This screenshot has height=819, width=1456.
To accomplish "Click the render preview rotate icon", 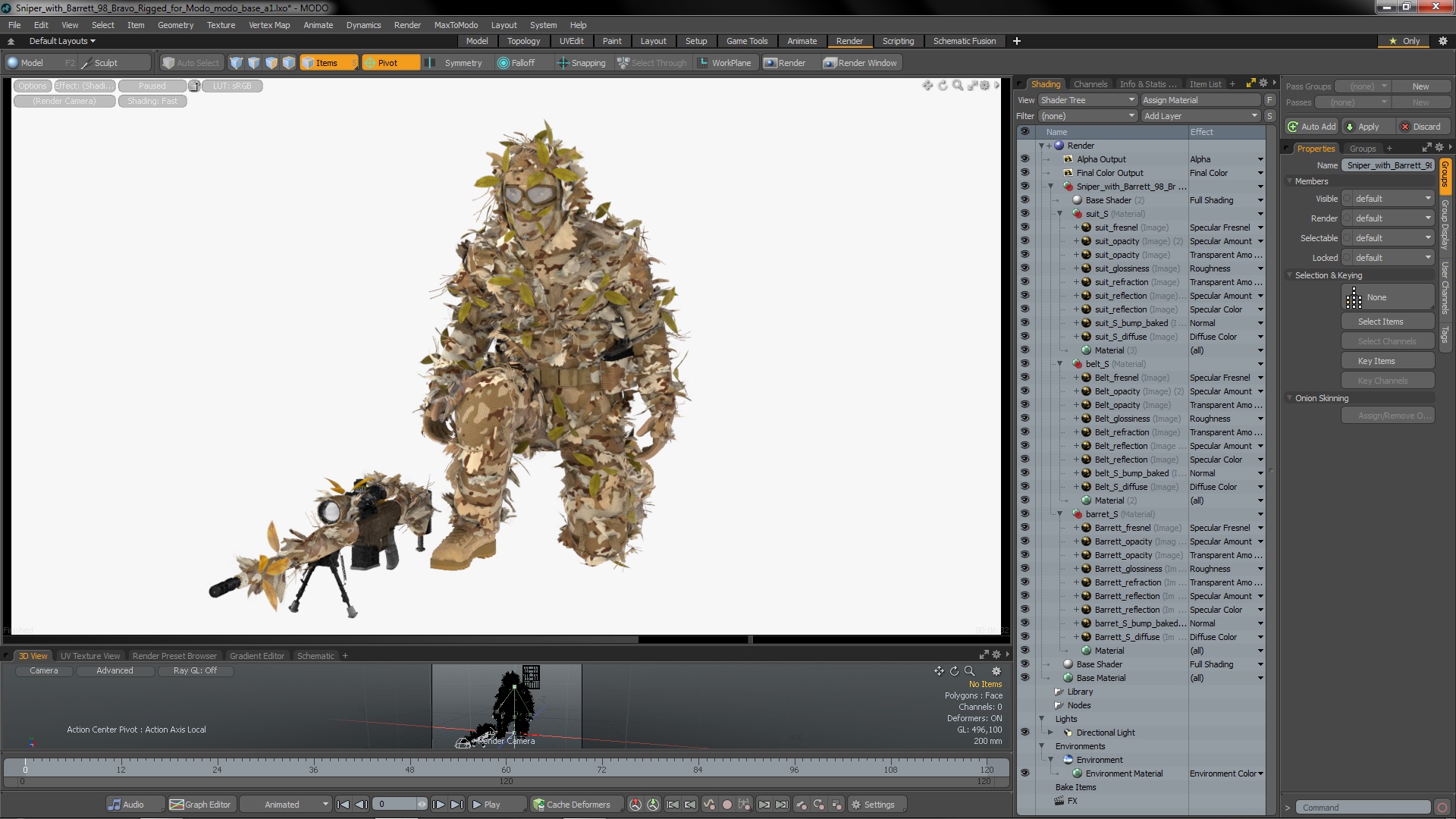I will pos(943,86).
